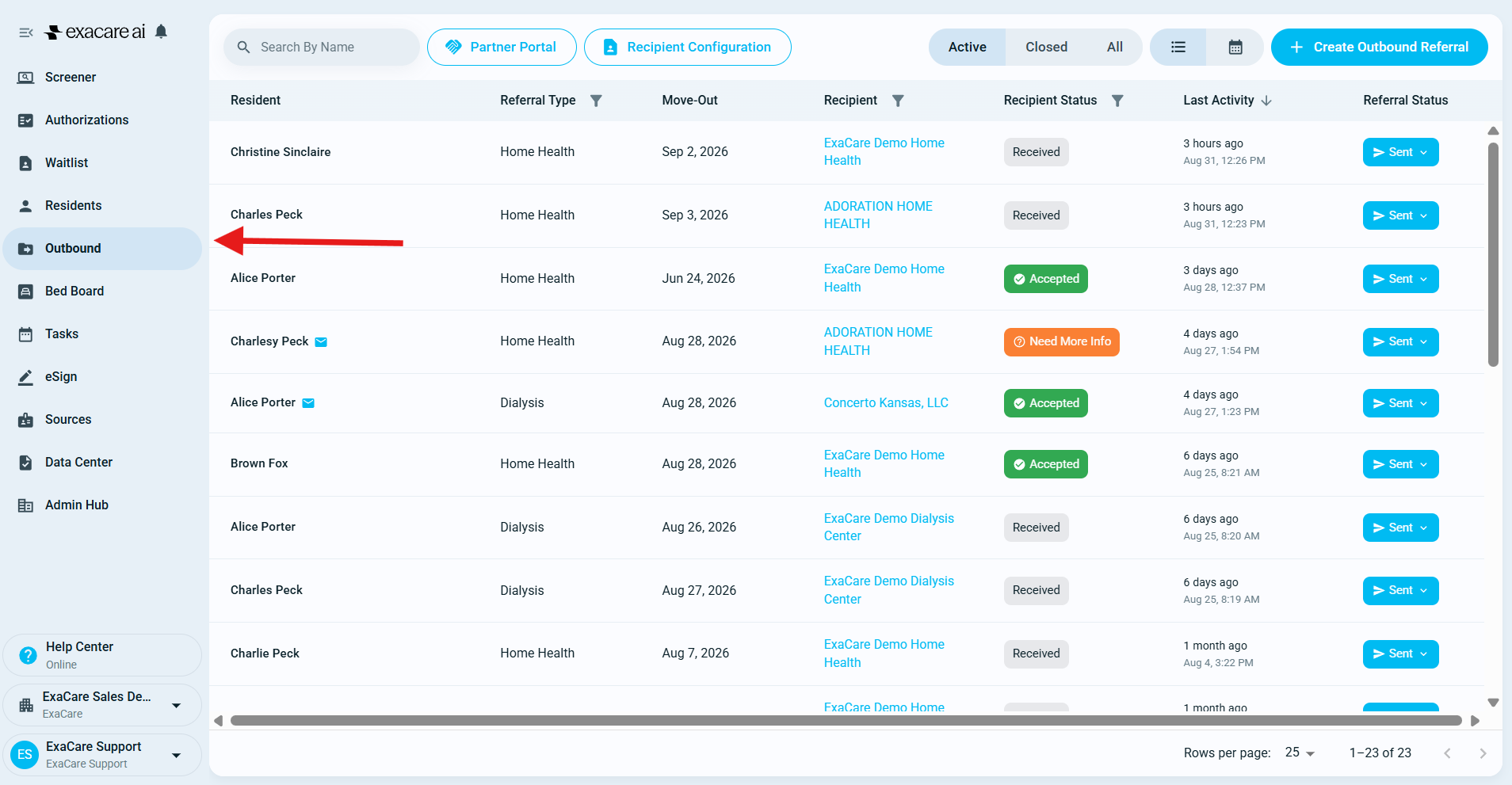Open ADORATION HOME HEALTH link for Charlesy Peck

click(878, 341)
